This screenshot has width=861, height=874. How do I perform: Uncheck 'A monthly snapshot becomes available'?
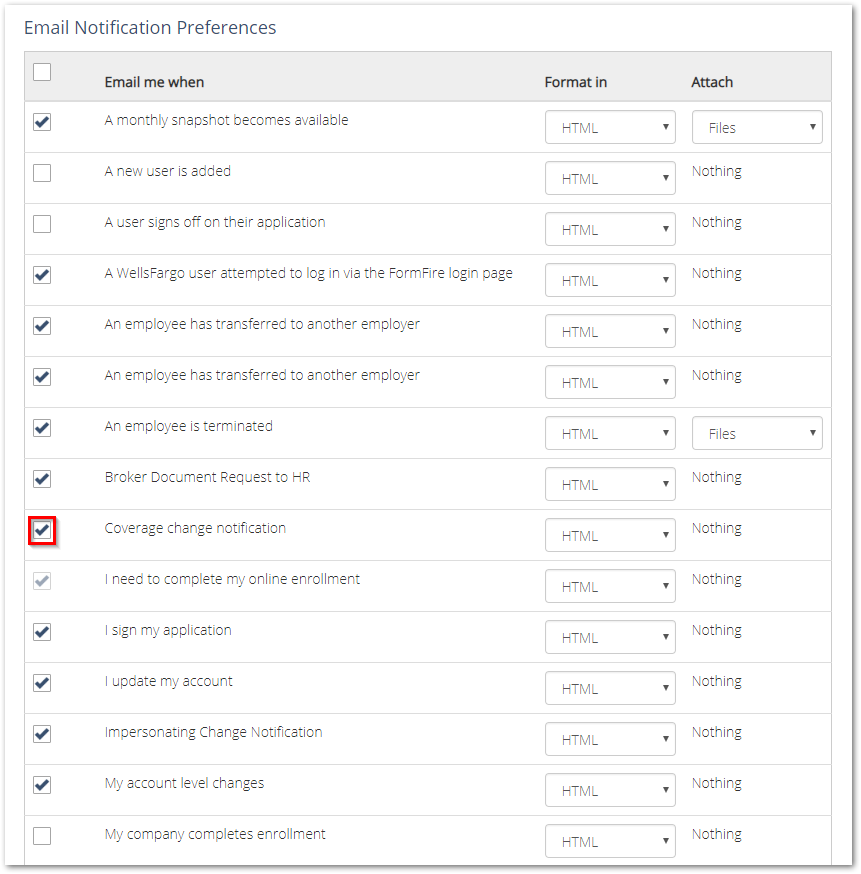pos(42,122)
